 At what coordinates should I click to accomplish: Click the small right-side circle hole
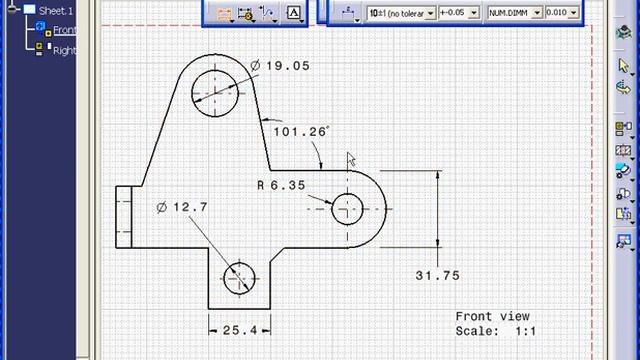click(x=347, y=209)
